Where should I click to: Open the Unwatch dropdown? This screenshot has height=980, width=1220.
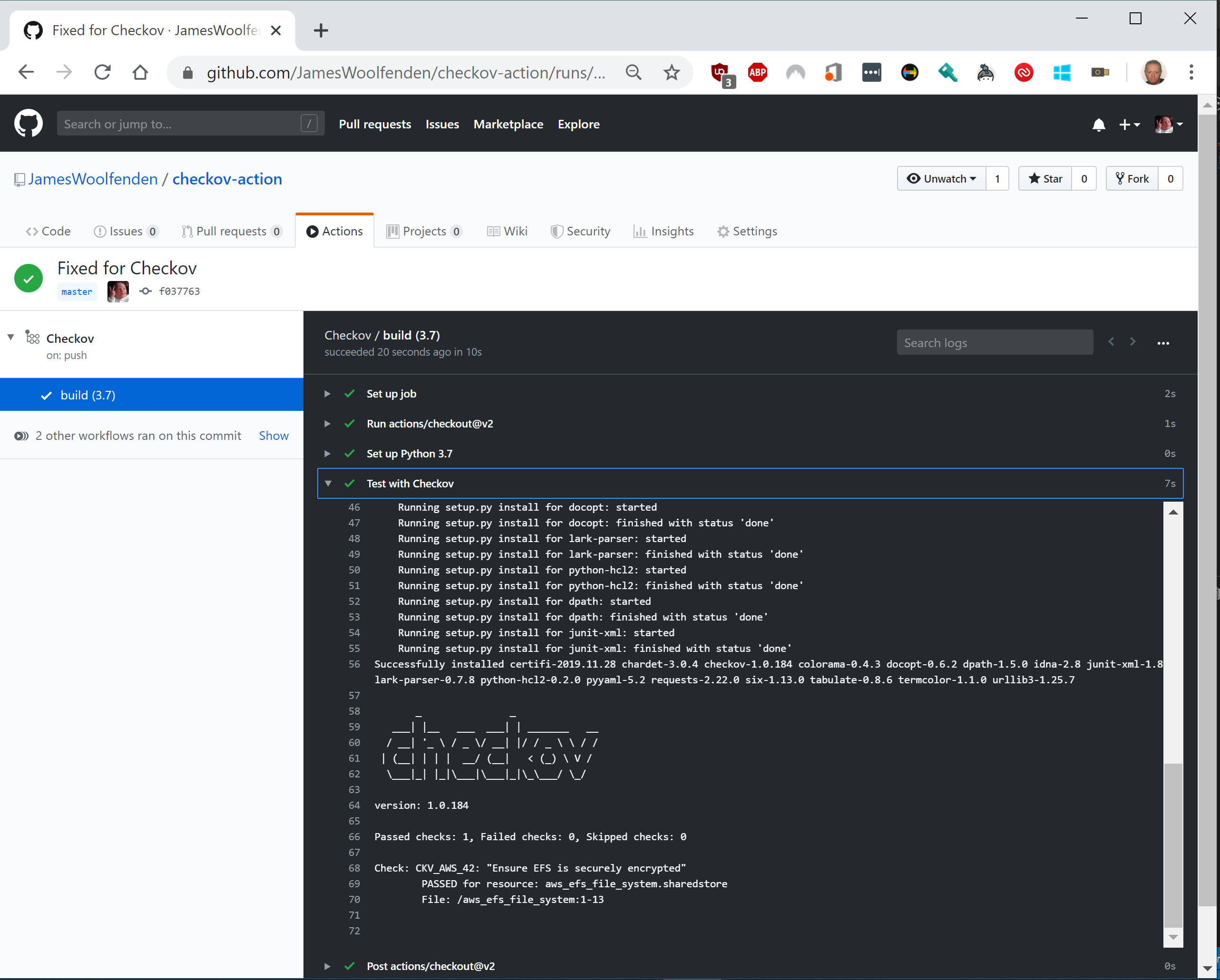[942, 179]
